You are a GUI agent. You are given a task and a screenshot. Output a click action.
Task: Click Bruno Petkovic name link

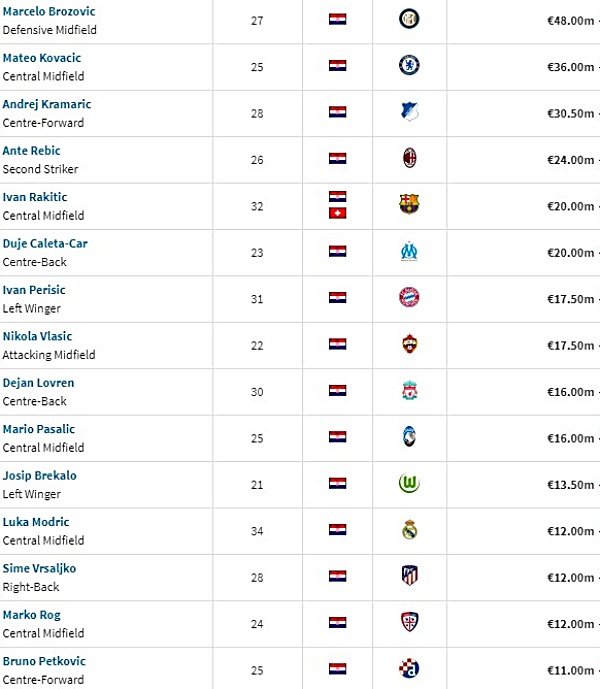tap(44, 661)
